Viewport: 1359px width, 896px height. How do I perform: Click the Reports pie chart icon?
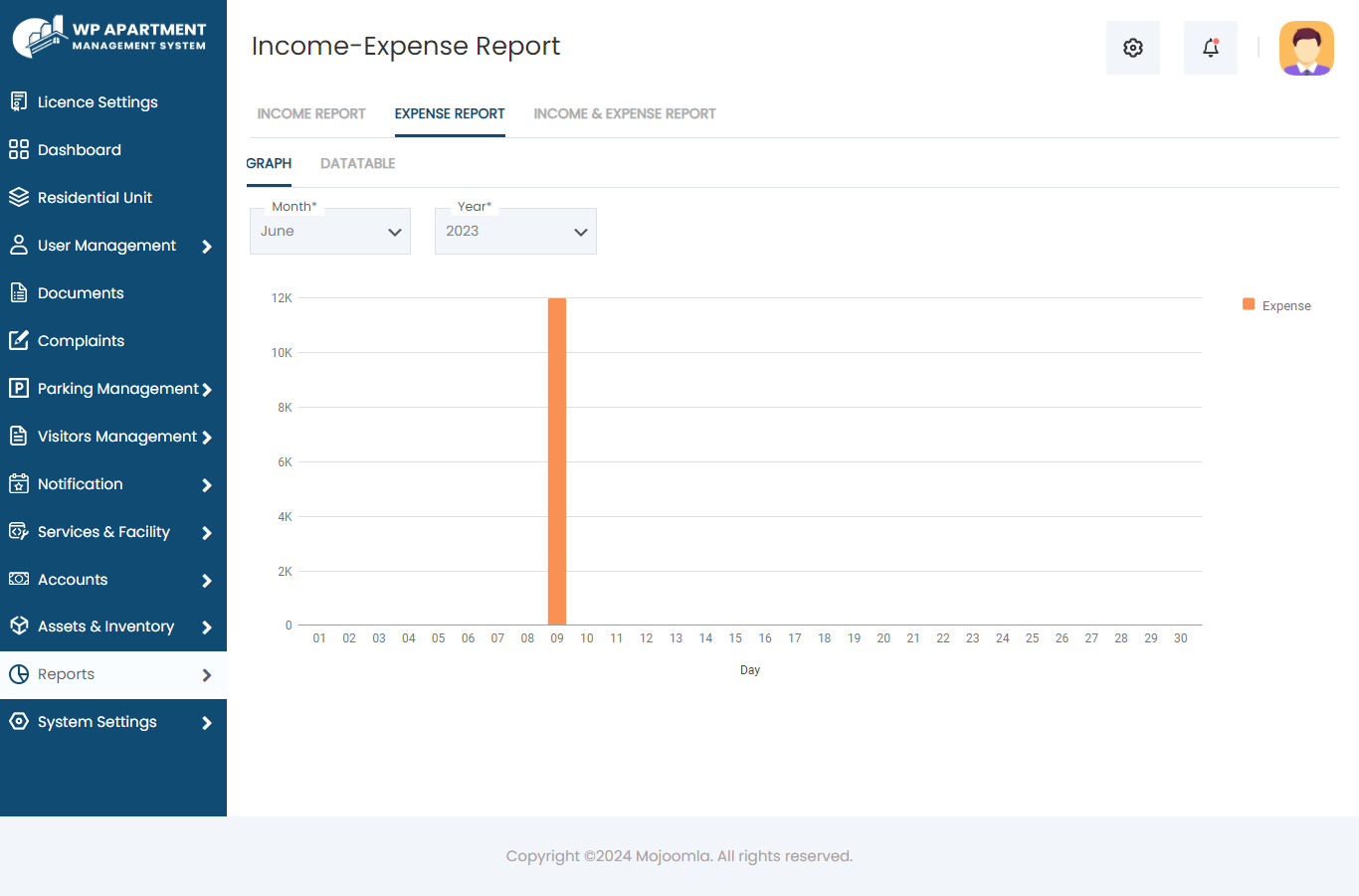(x=18, y=674)
